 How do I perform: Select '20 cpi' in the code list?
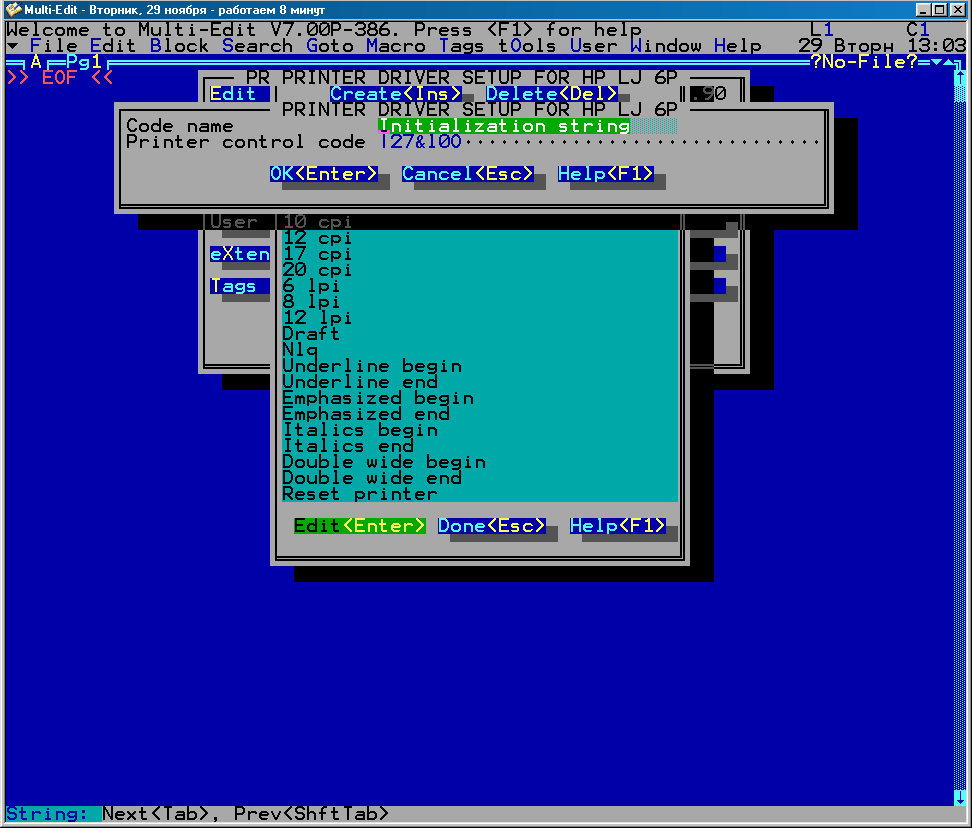(x=480, y=270)
